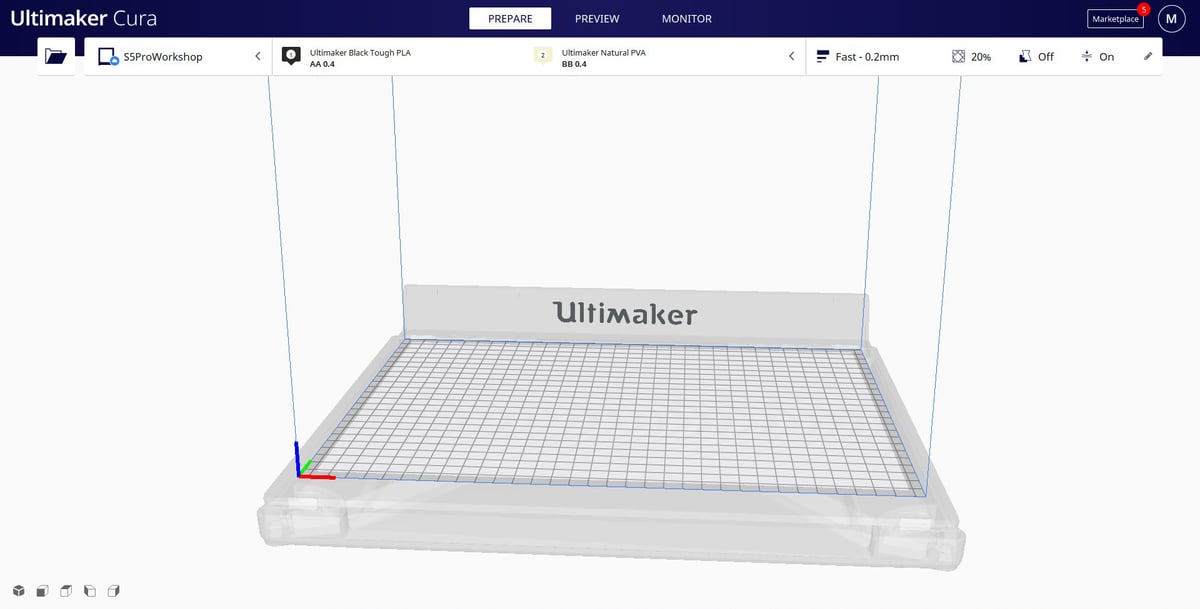Click Ultimaker Natural PVA text

point(604,52)
